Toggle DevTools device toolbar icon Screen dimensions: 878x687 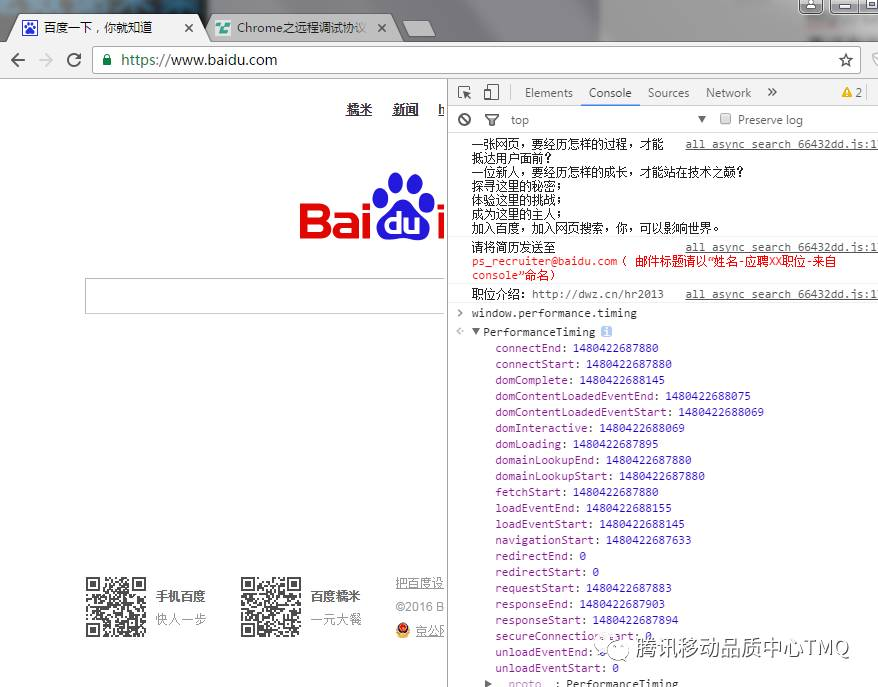[x=491, y=92]
